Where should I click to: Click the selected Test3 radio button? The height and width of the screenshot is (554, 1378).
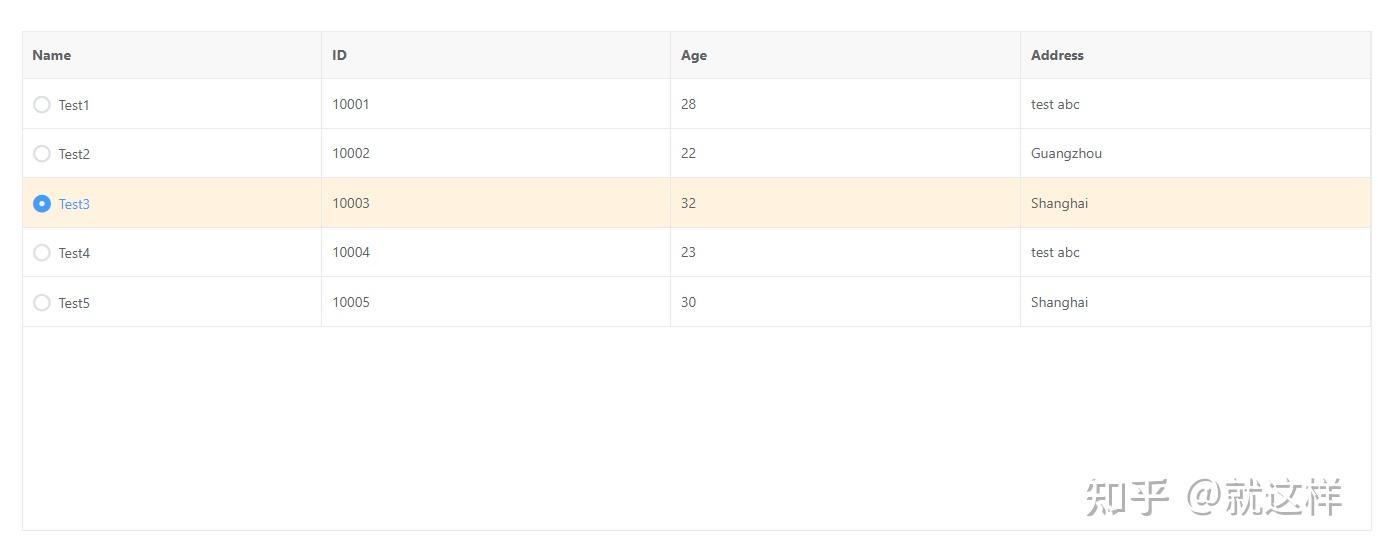[x=42, y=203]
